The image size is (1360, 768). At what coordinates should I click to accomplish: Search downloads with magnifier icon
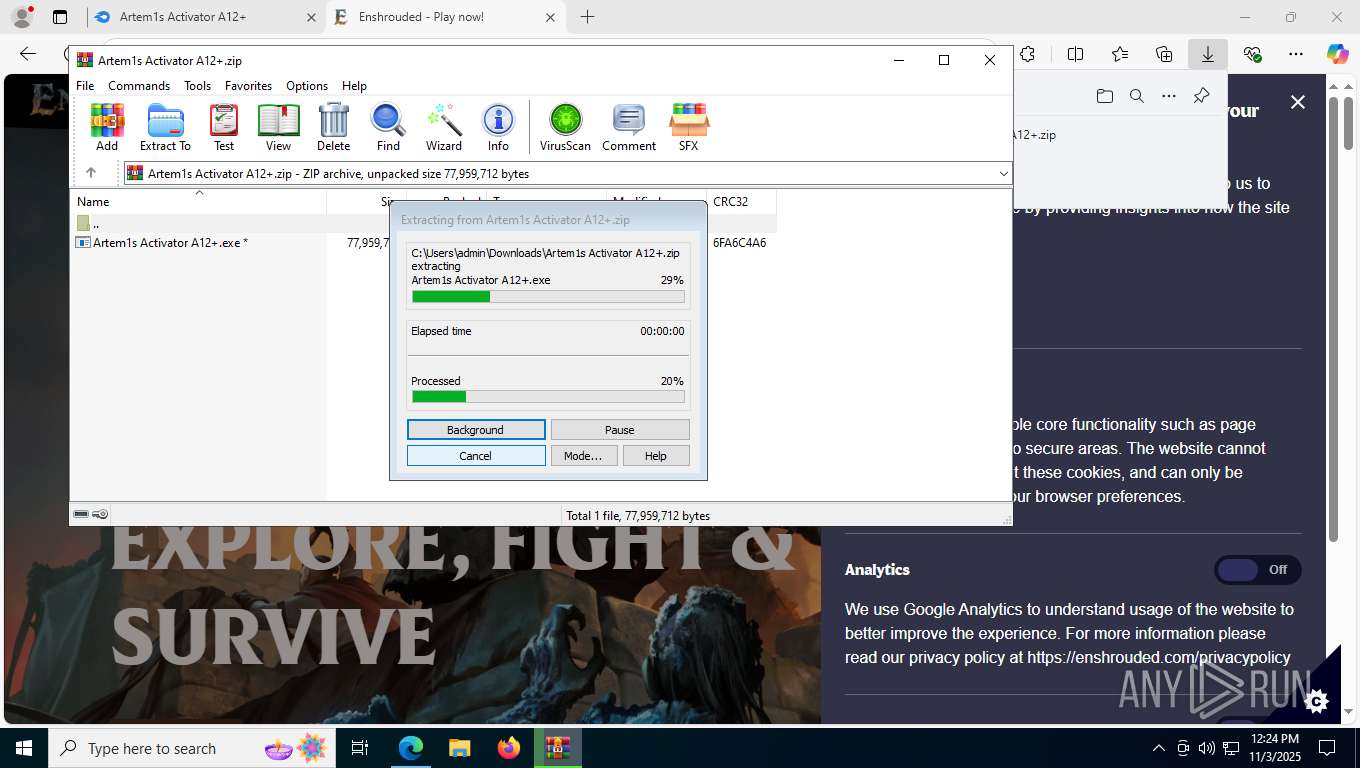[1137, 96]
